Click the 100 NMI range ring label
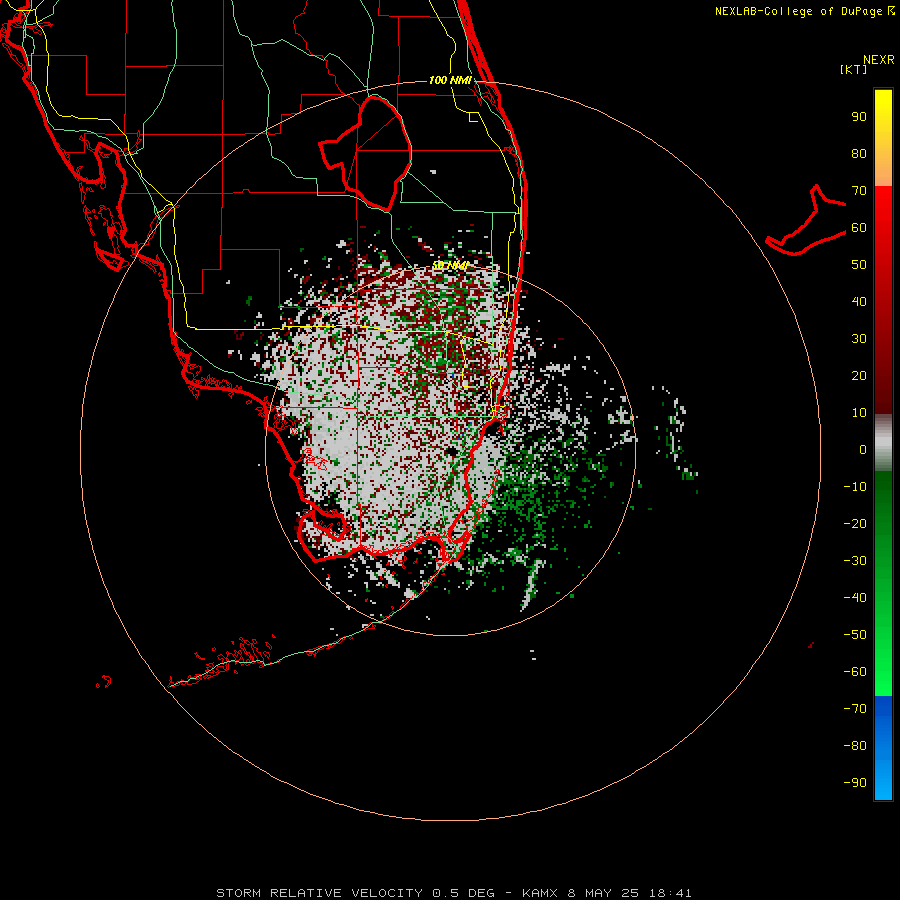Viewport: 900px width, 900px height. (x=450, y=80)
